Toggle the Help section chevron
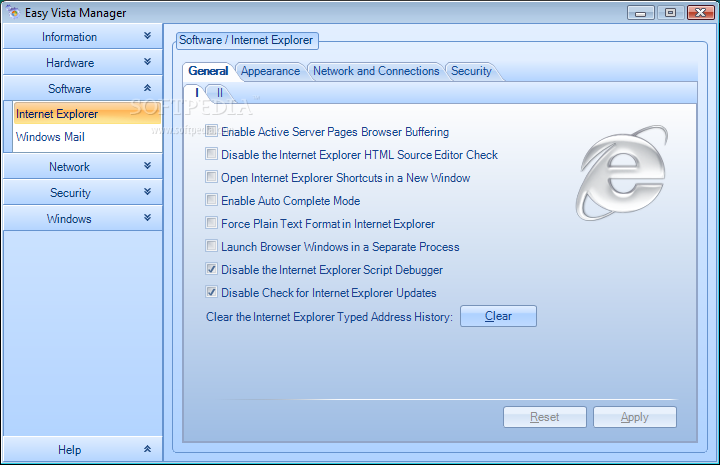Viewport: 720px width, 465px height. tap(147, 449)
